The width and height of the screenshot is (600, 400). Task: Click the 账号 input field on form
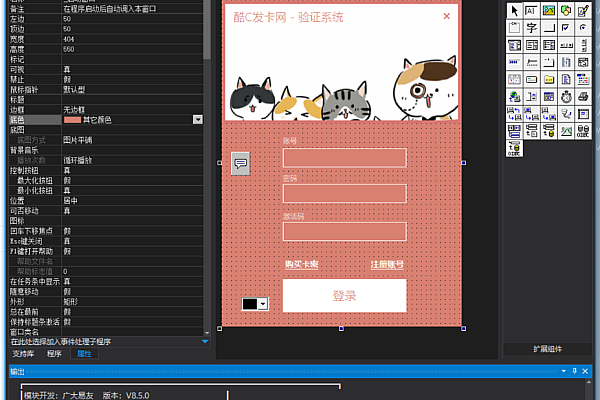pyautogui.click(x=344, y=157)
